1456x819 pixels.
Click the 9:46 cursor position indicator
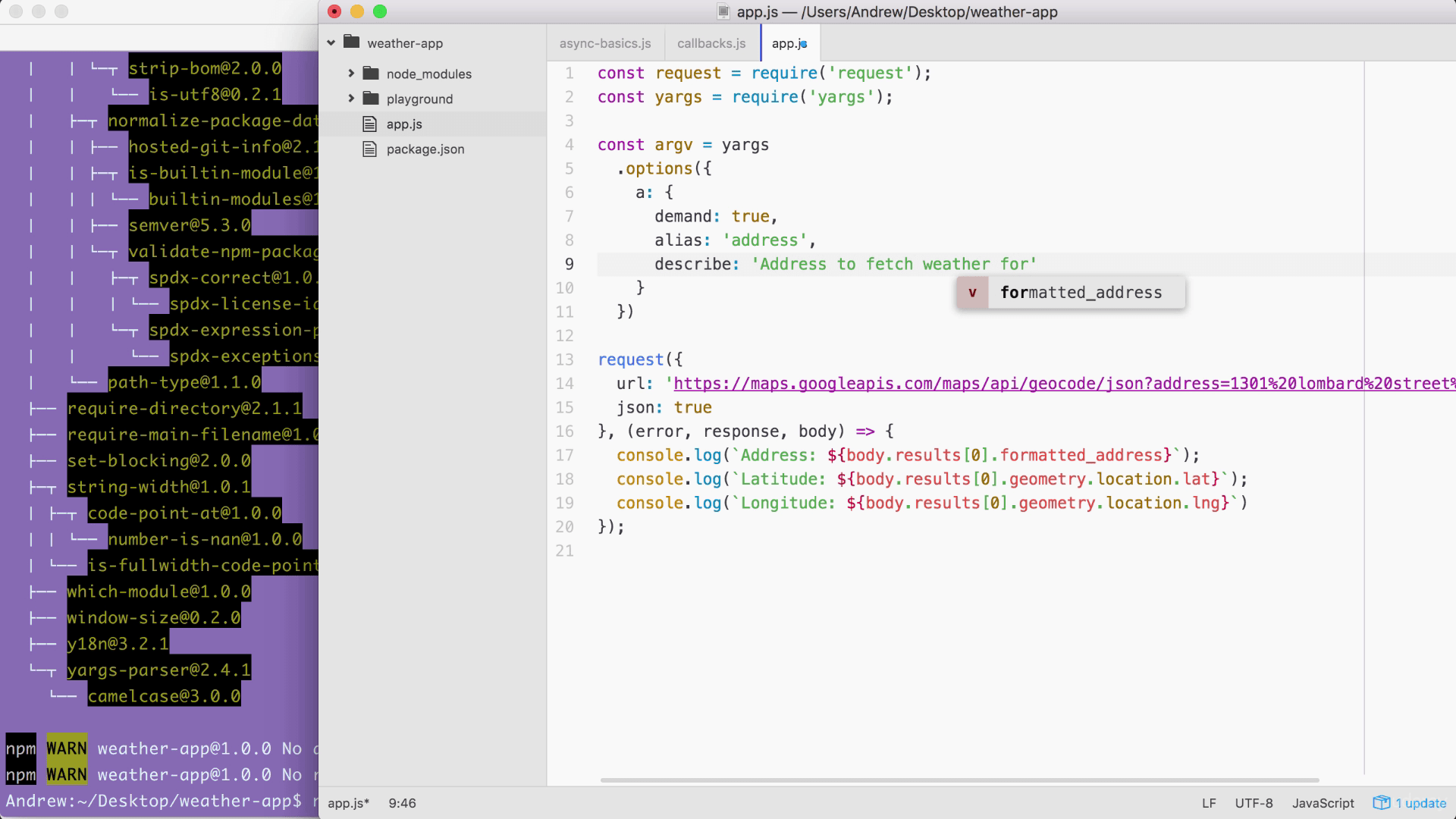(402, 803)
